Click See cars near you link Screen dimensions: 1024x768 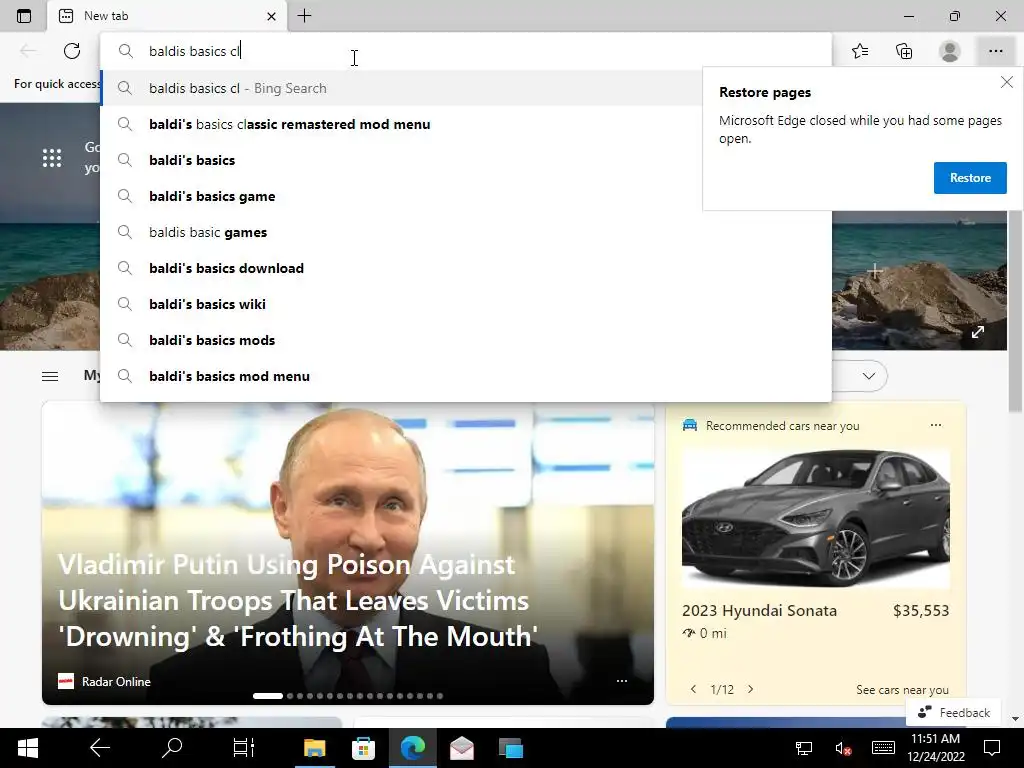pyautogui.click(x=903, y=690)
